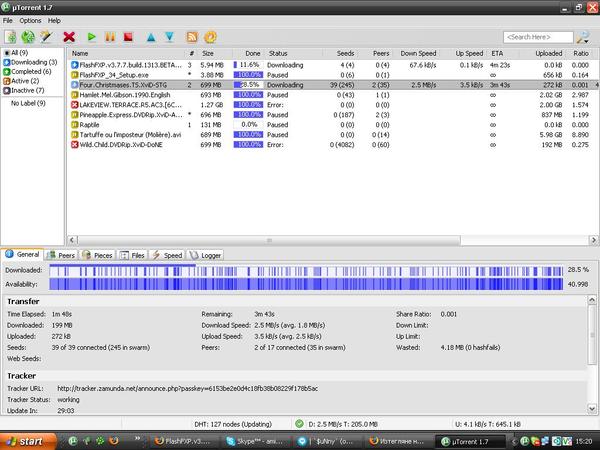Click the Create New Torrent wand icon
This screenshot has width=600, height=450.
click(46, 37)
